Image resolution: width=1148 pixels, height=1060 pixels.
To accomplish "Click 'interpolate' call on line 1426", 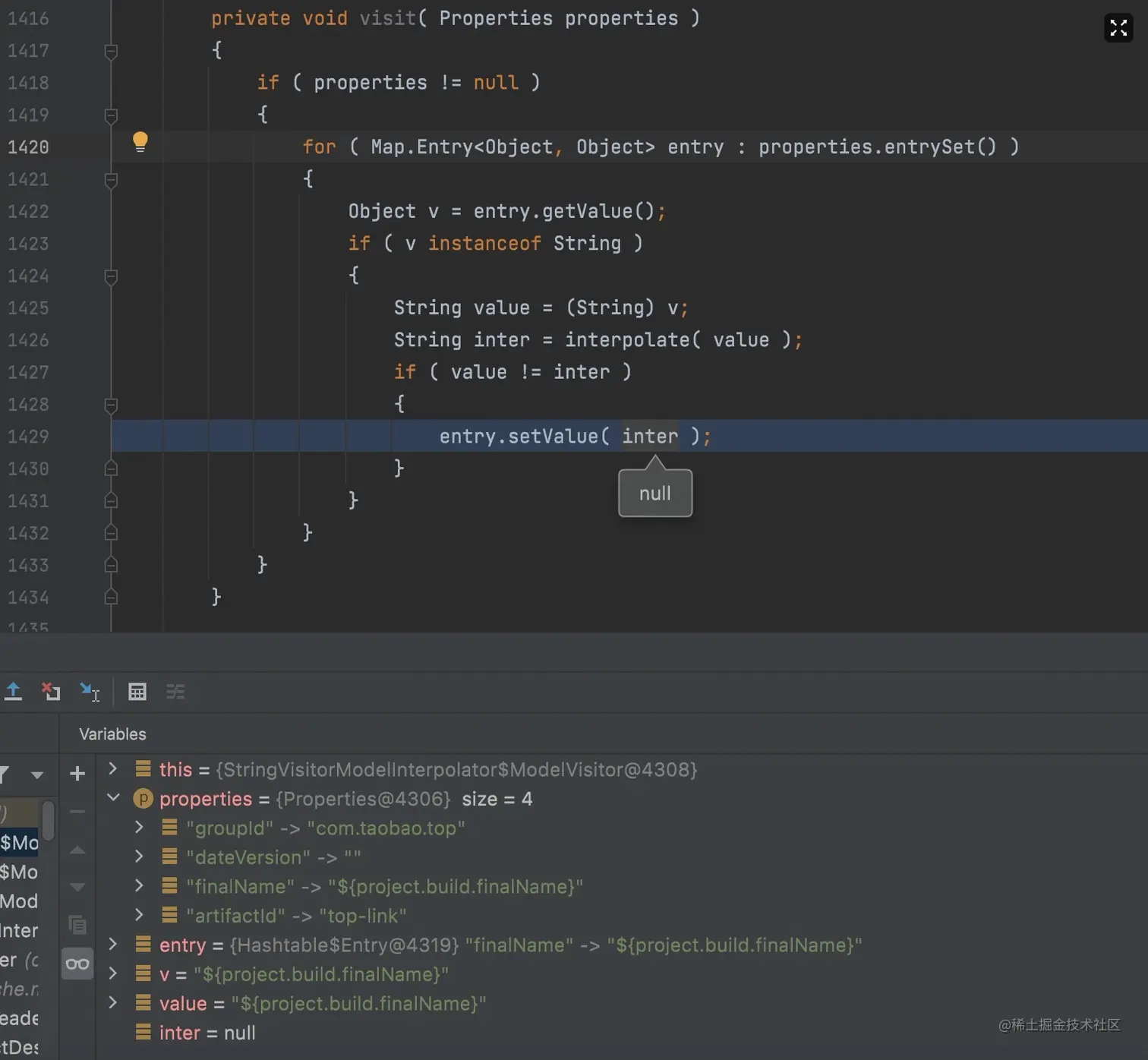I will click(627, 340).
